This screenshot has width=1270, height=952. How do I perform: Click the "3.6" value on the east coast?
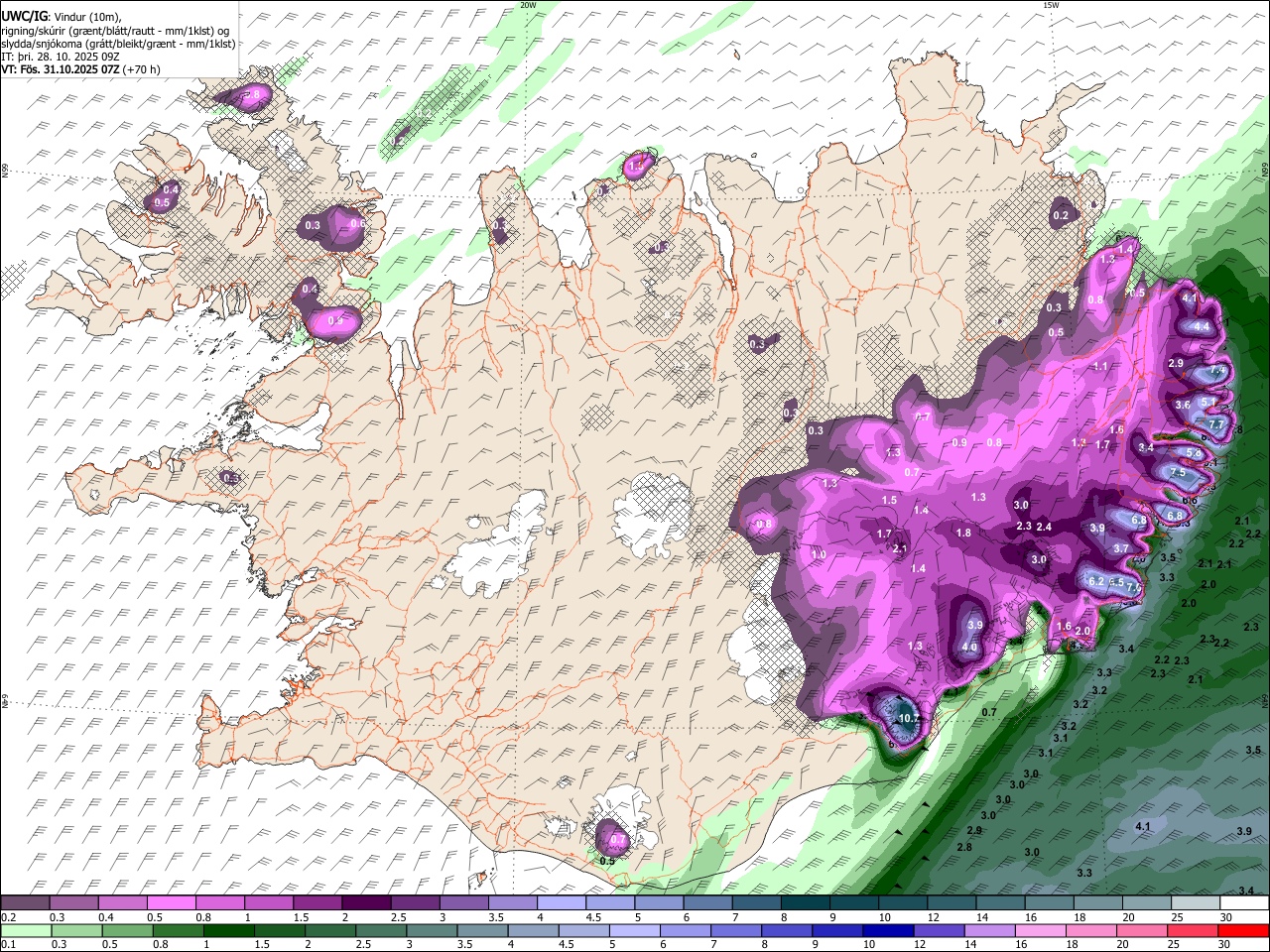pyautogui.click(x=1183, y=405)
